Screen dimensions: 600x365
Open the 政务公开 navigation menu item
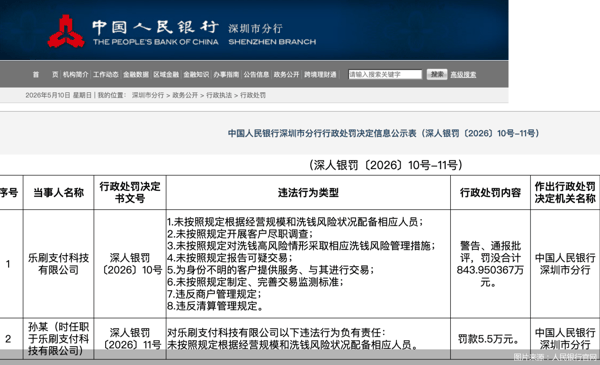pos(286,74)
